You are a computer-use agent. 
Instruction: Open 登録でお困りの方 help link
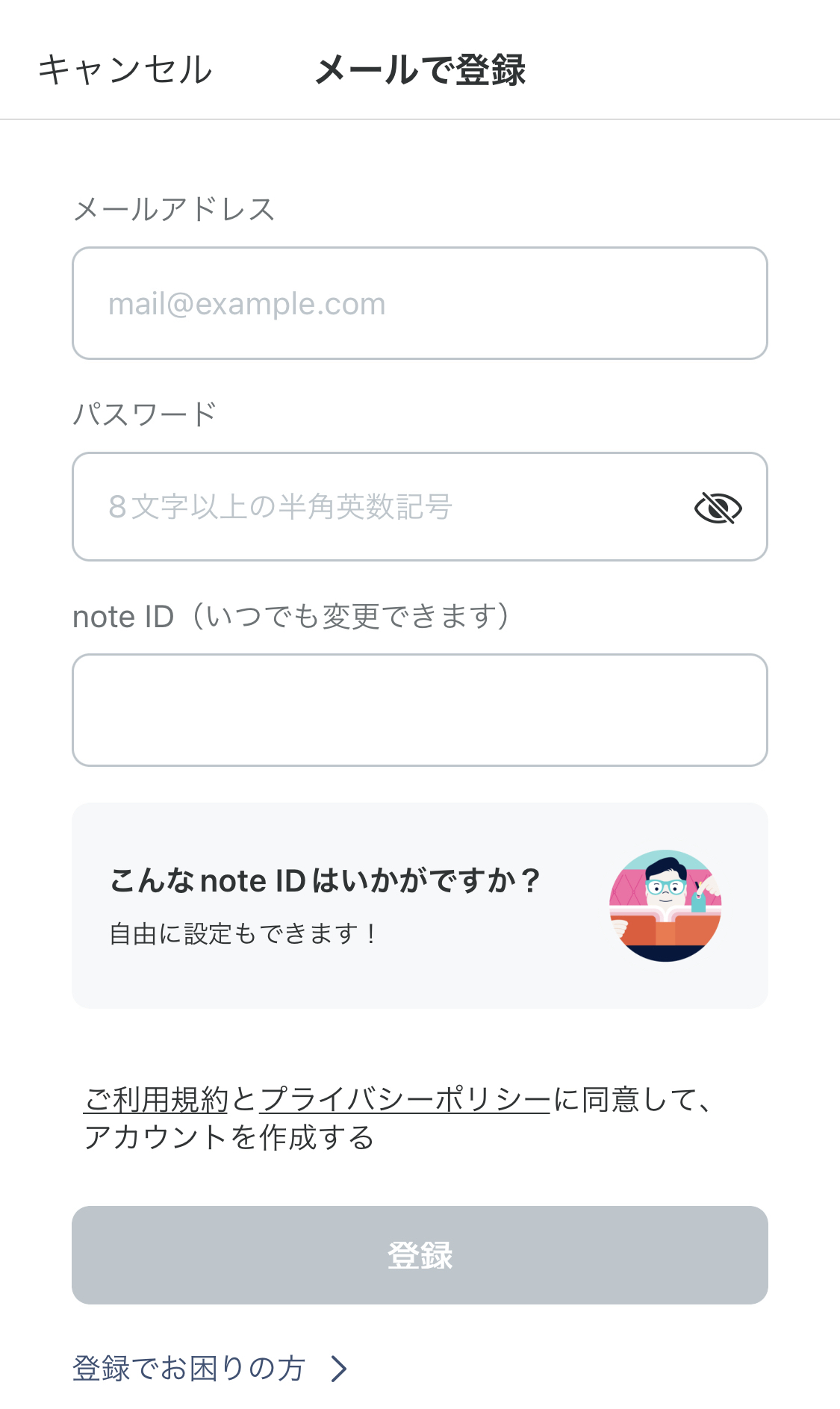(189, 1368)
